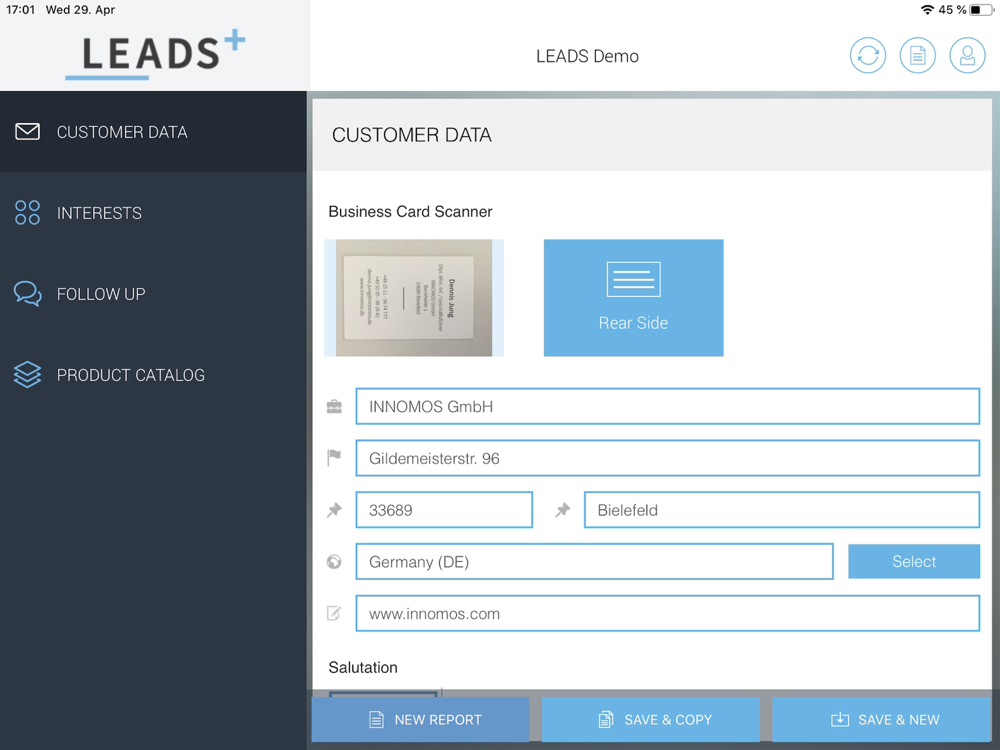Open the reports document icon in header
This screenshot has height=750, width=1000.
click(x=917, y=55)
